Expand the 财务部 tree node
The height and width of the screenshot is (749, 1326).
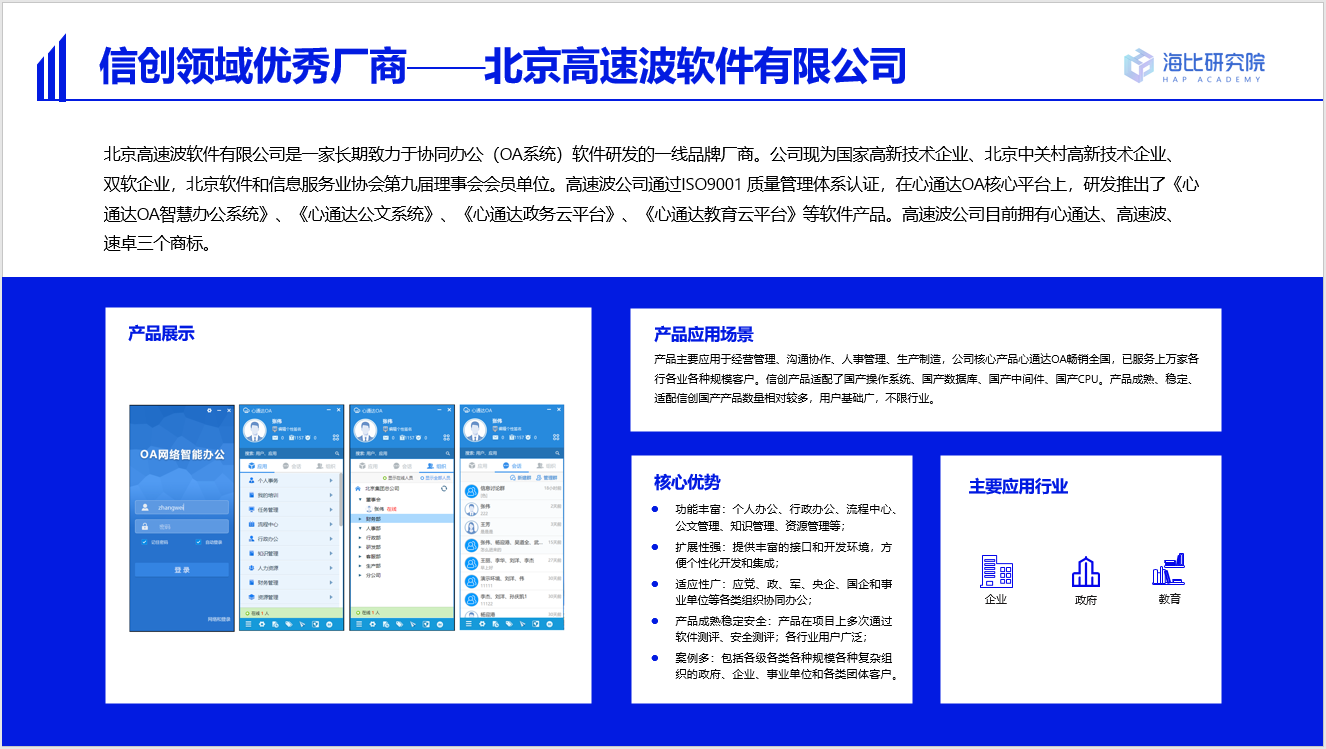point(360,519)
